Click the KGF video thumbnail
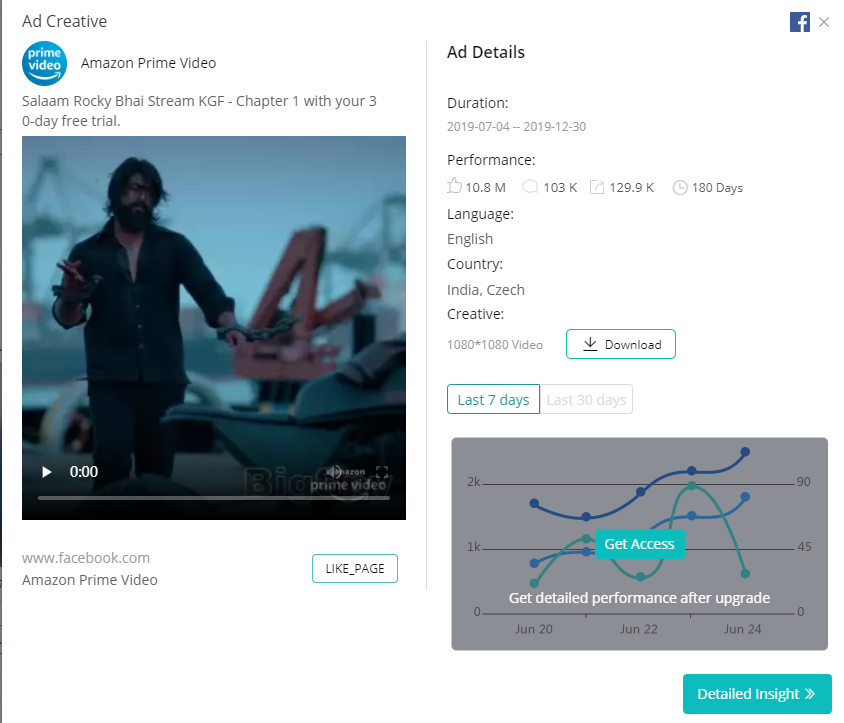This screenshot has width=844, height=723. click(x=214, y=328)
